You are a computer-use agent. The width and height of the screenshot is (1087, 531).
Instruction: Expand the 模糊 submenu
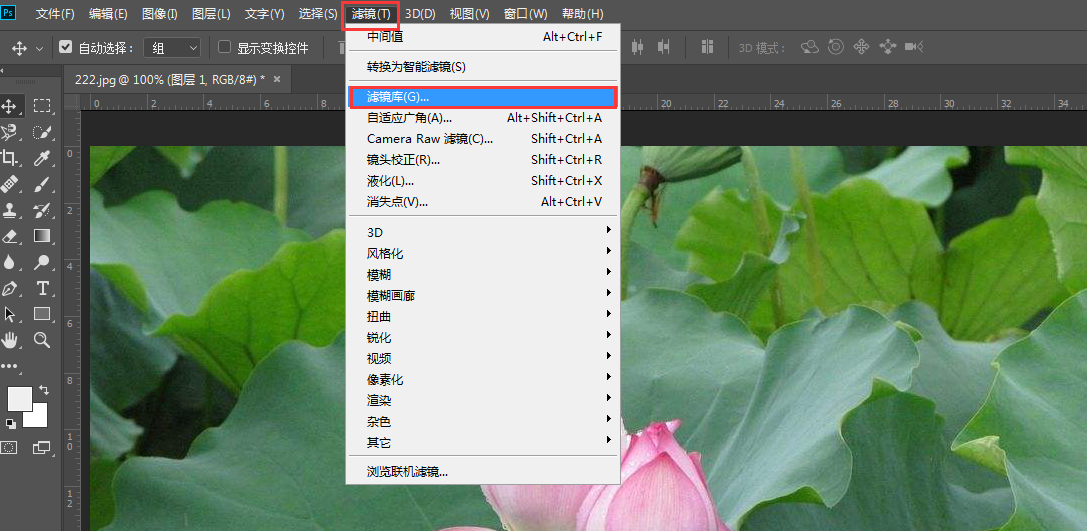(x=482, y=274)
